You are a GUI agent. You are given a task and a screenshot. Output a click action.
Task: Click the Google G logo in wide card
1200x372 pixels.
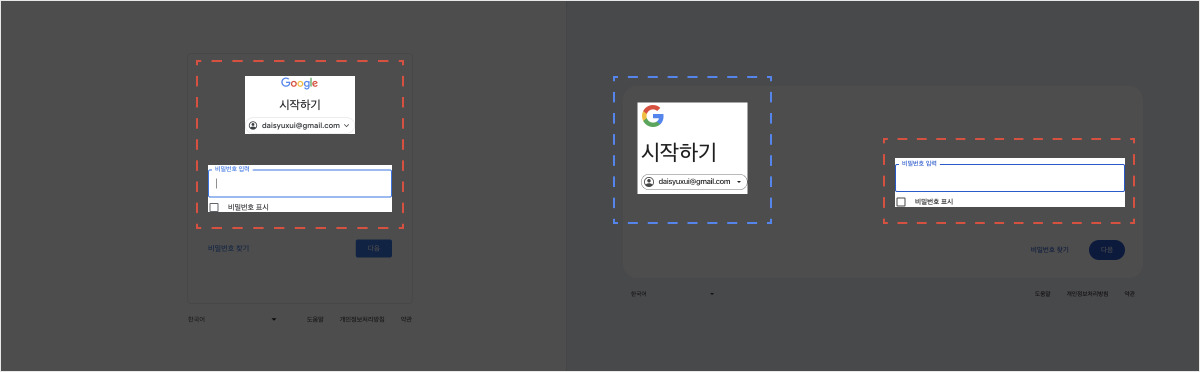point(652,116)
